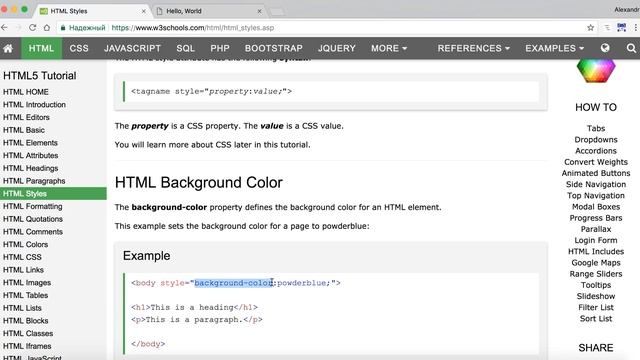This screenshot has width=640, height=360.
Task: Open HTML Paragraphs in sidebar
Action: (34, 180)
